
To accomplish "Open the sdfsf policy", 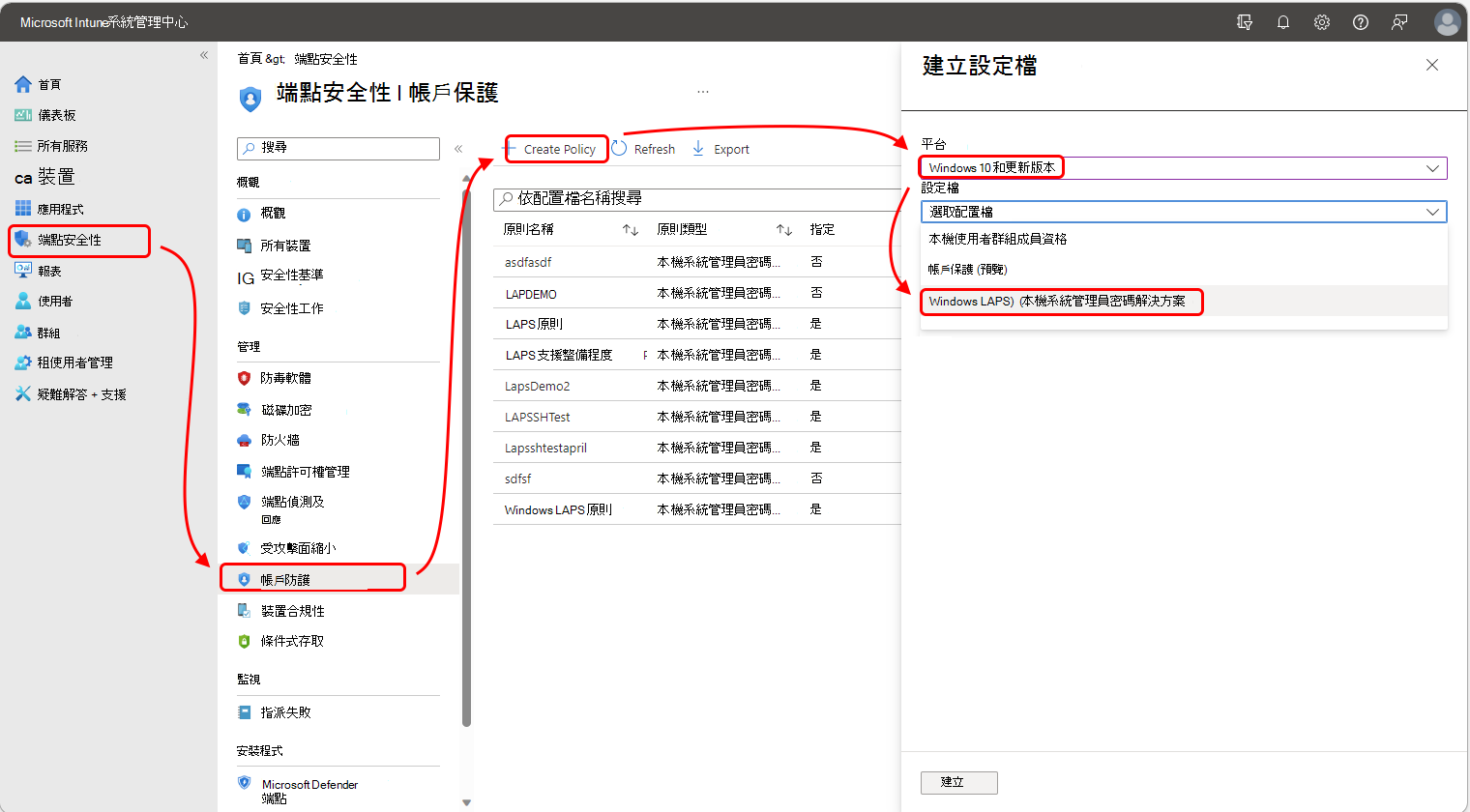I will (x=518, y=478).
